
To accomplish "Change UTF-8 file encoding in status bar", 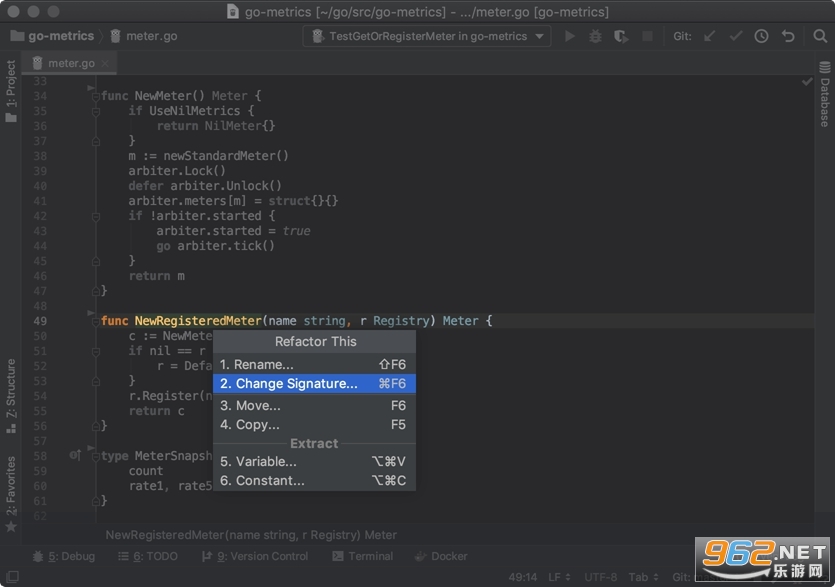I will pos(600,577).
